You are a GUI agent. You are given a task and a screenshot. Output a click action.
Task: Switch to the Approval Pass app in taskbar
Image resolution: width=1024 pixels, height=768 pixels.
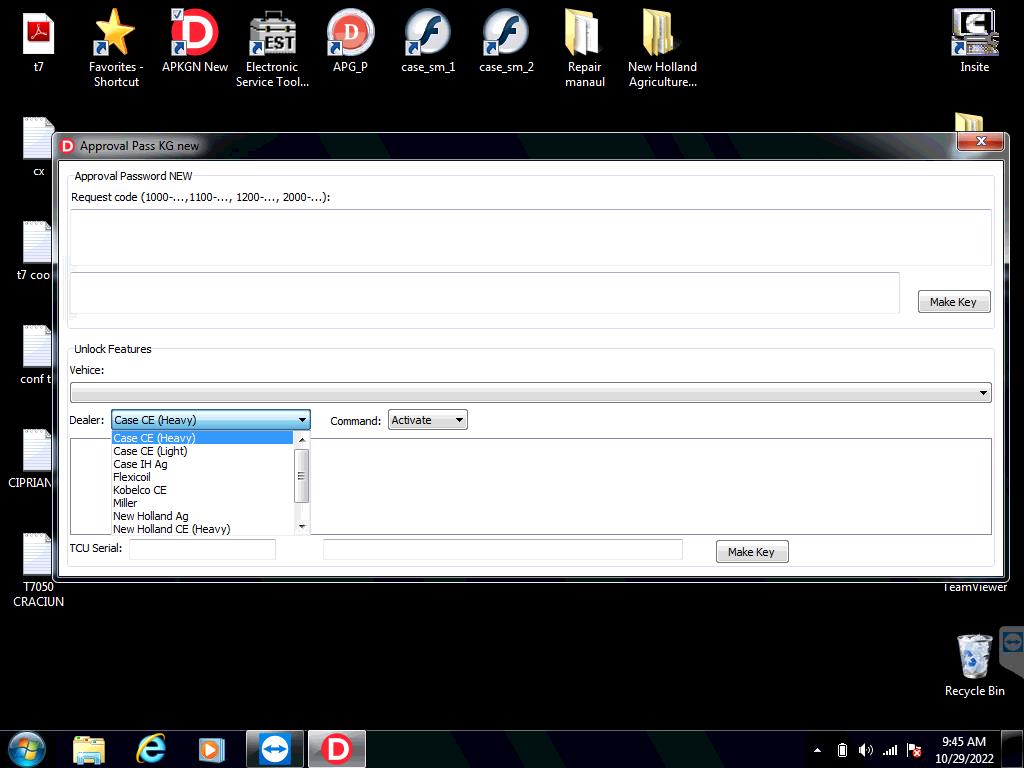(337, 749)
